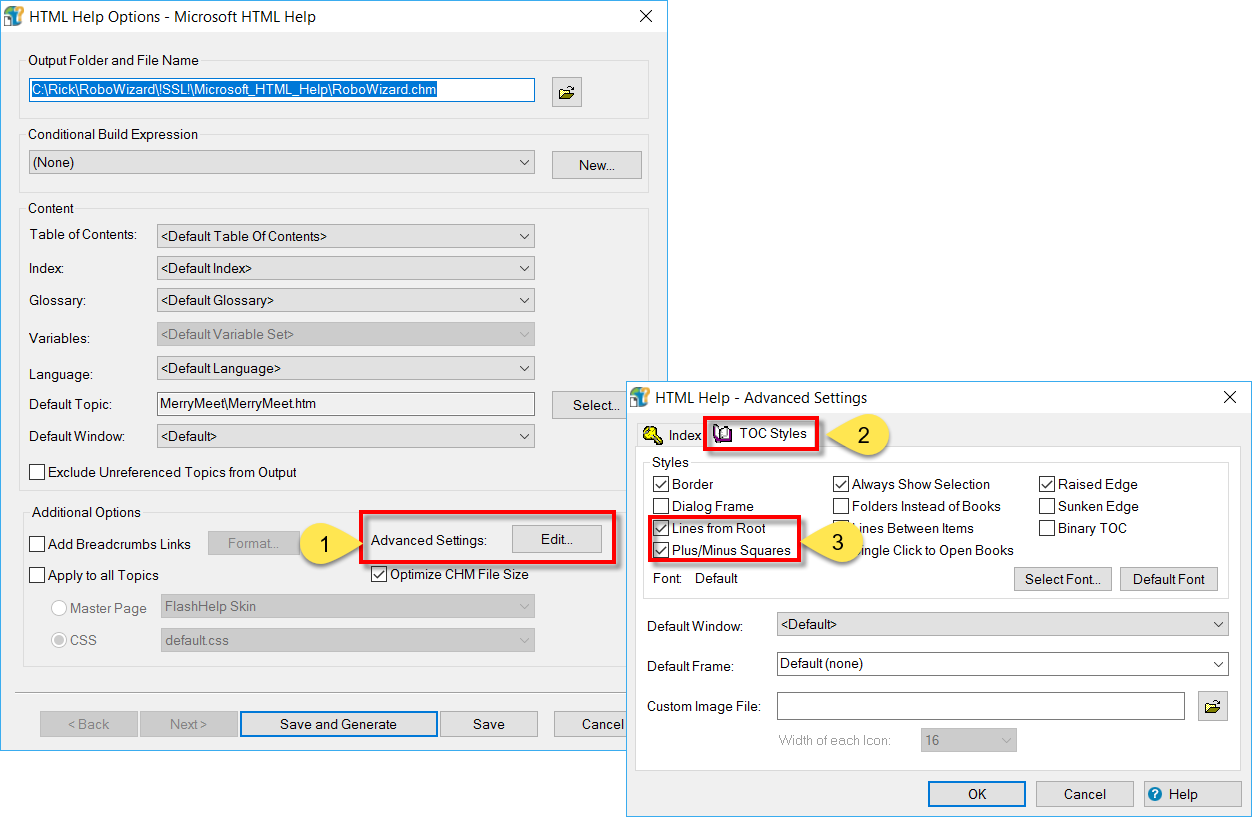The width and height of the screenshot is (1252, 817).
Task: Uncheck Lines from Root
Action: tap(660, 528)
